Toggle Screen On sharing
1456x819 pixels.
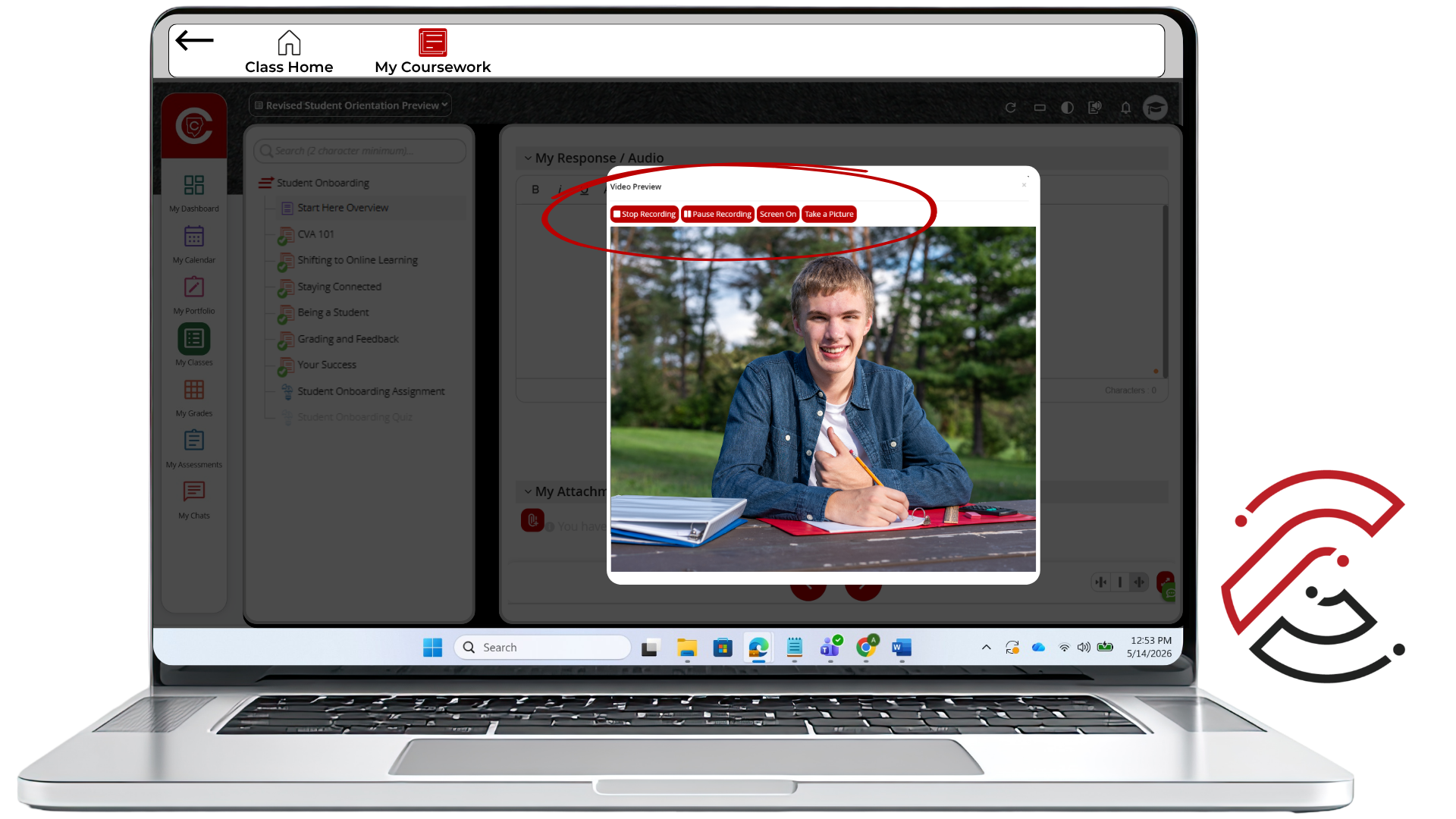point(777,214)
